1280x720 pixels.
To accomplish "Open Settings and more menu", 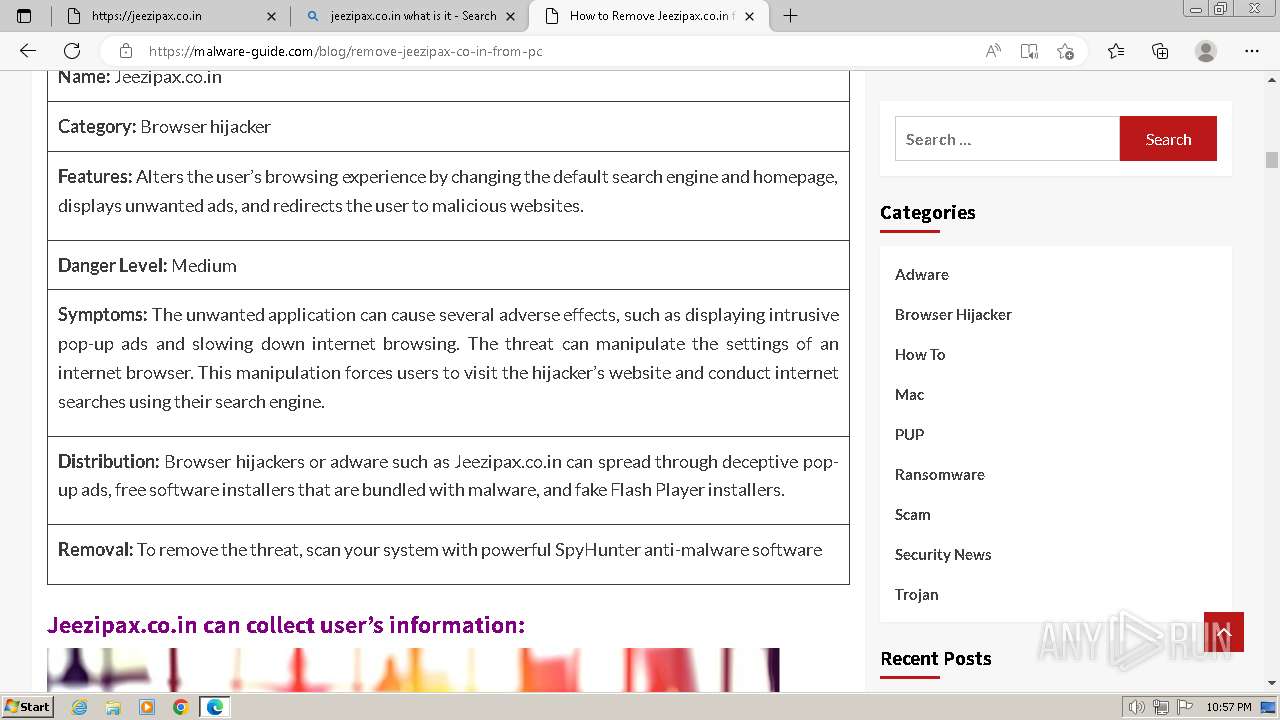I will 1252,51.
